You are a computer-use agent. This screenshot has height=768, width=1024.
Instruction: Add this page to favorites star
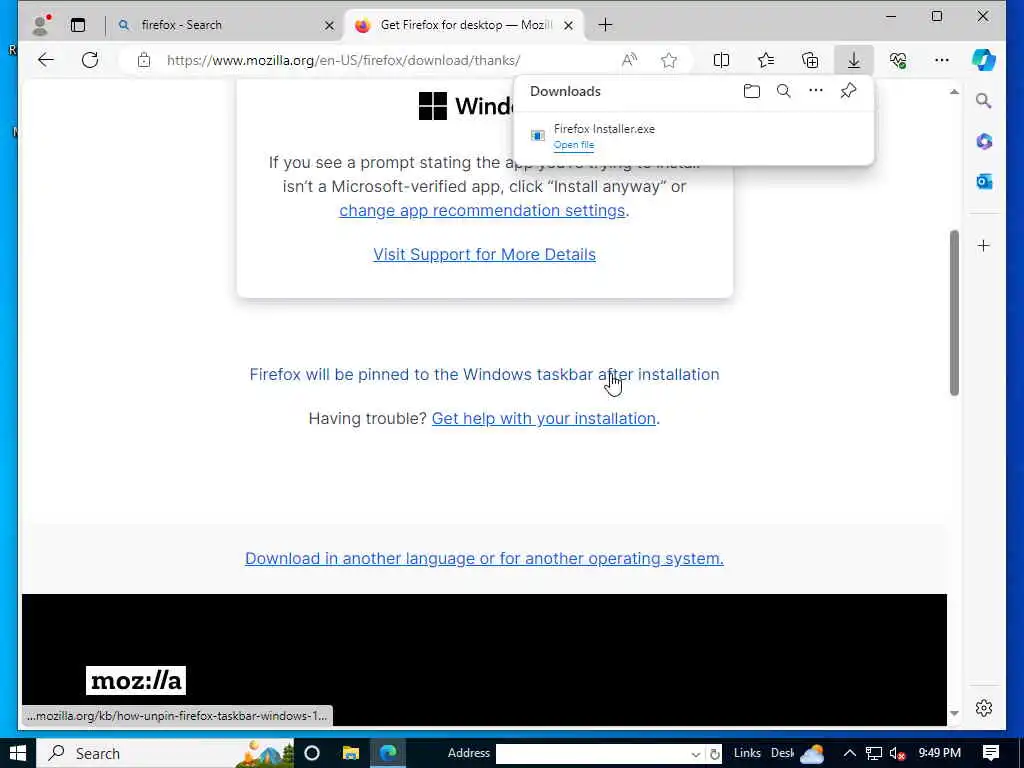pyautogui.click(x=669, y=60)
